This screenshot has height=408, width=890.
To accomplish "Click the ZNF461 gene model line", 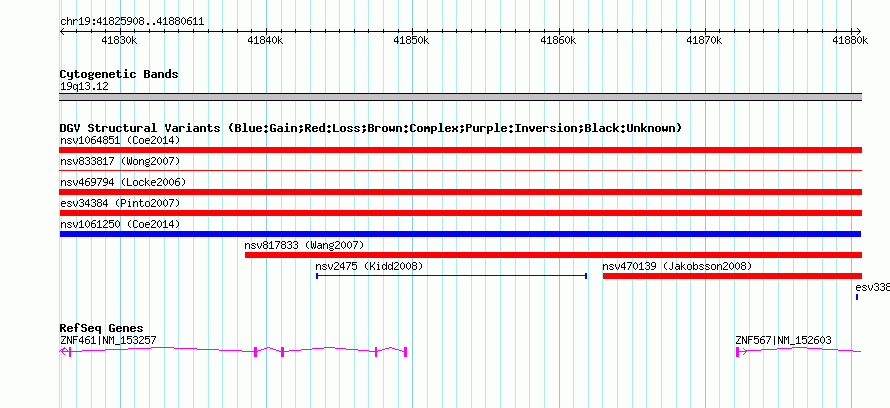I will point(233,351).
